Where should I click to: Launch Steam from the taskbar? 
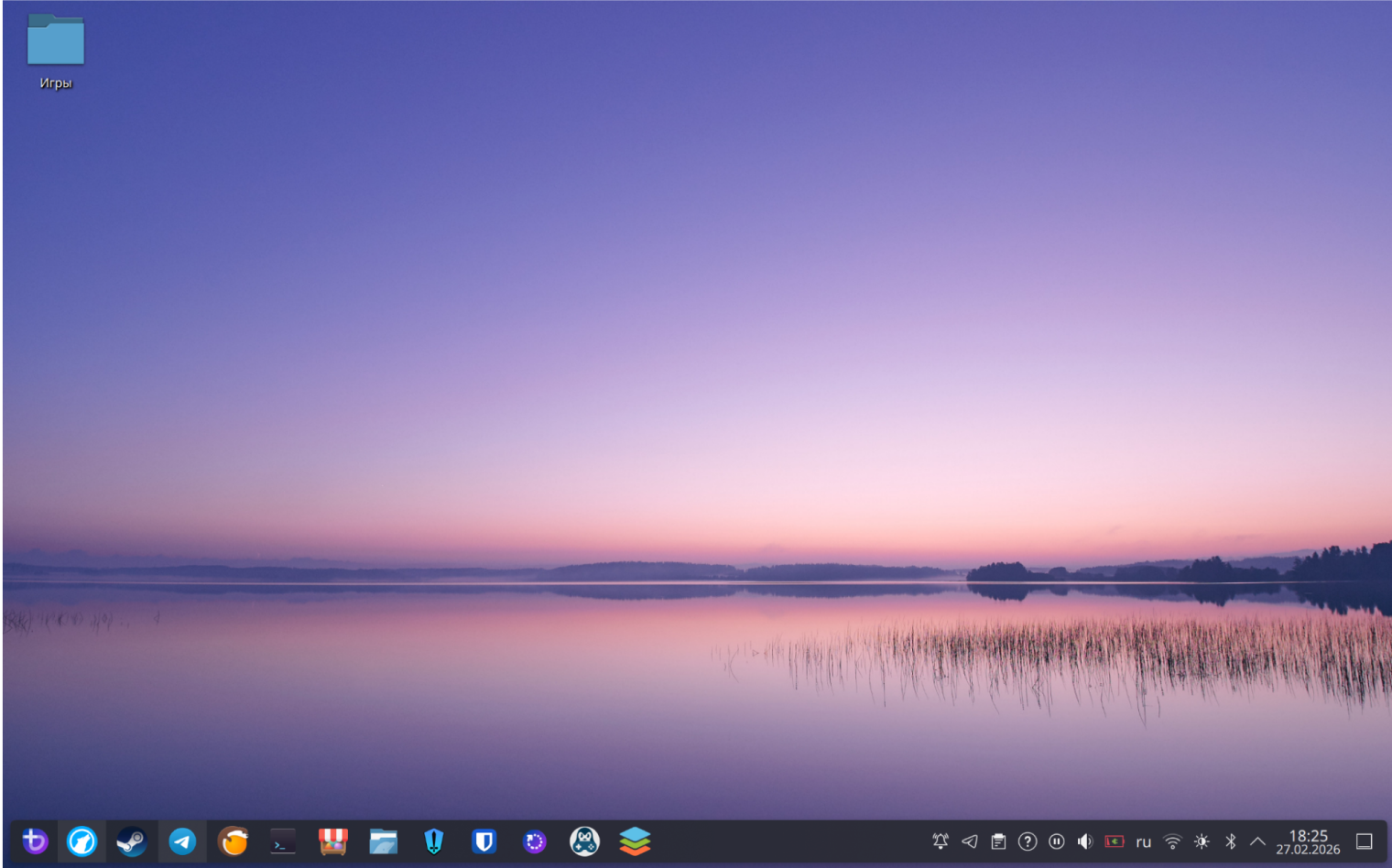[x=132, y=841]
